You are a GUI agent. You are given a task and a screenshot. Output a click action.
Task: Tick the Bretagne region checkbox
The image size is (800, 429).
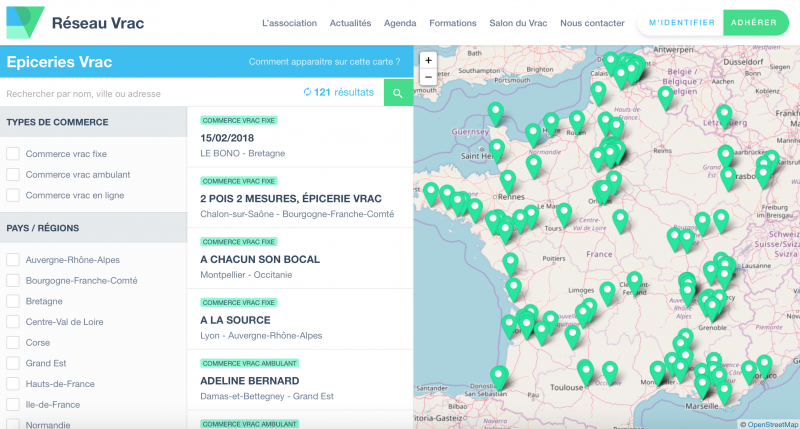point(13,301)
